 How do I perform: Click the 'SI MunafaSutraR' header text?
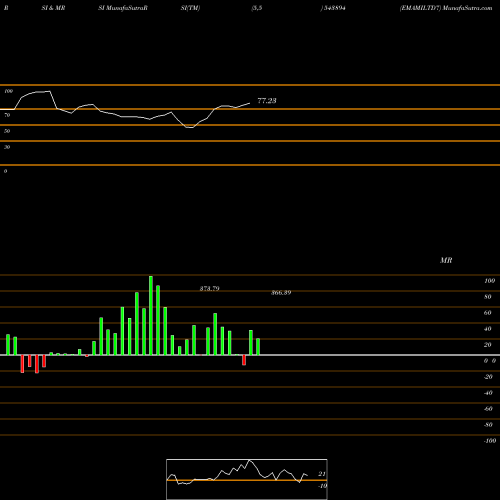[123, 8]
